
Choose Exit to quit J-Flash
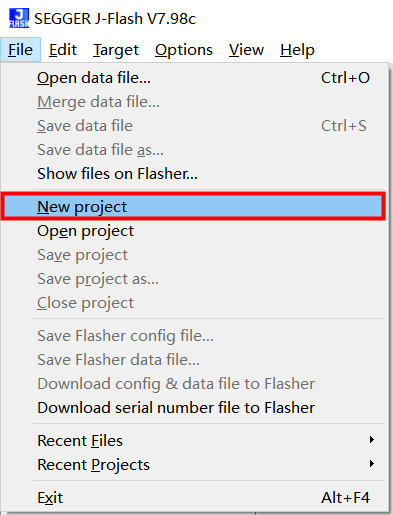194,498
